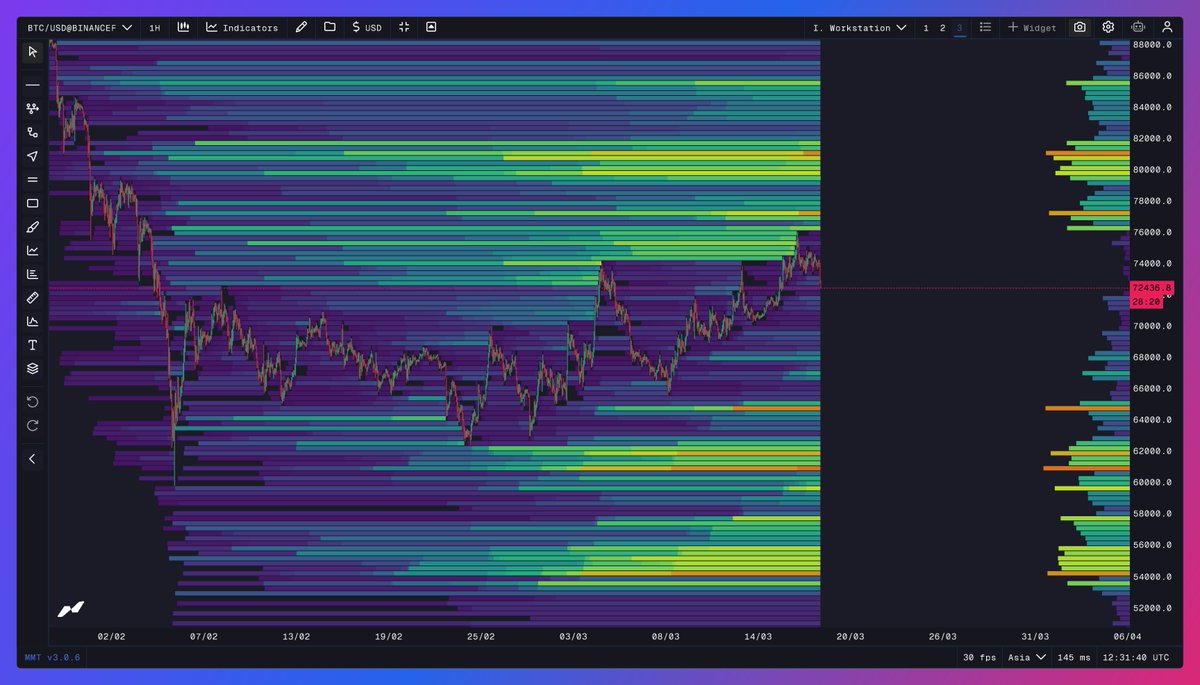Click the 14/03 date axis label
Screen dimensions: 1200x685
758,636
